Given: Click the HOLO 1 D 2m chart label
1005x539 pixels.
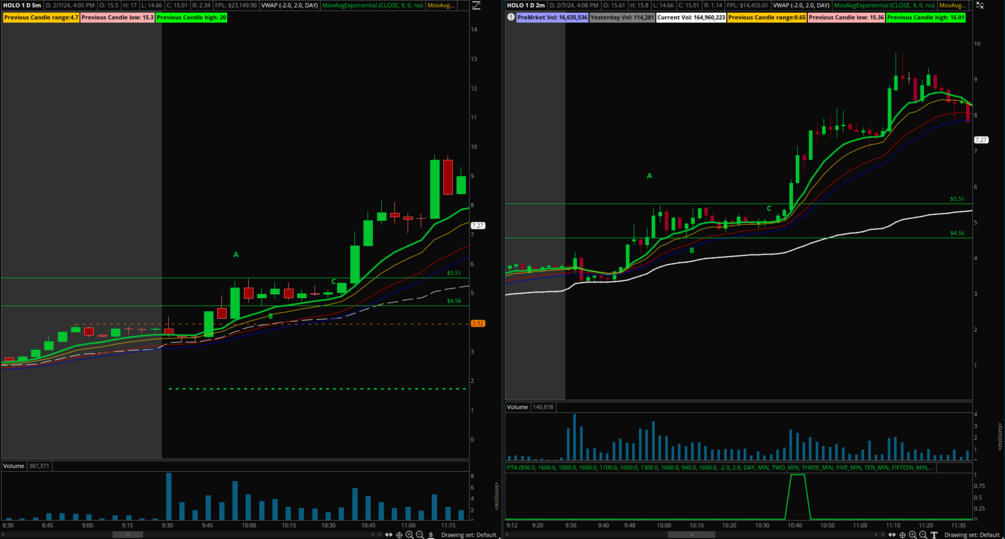Looking at the screenshot, I should (x=526, y=5).
